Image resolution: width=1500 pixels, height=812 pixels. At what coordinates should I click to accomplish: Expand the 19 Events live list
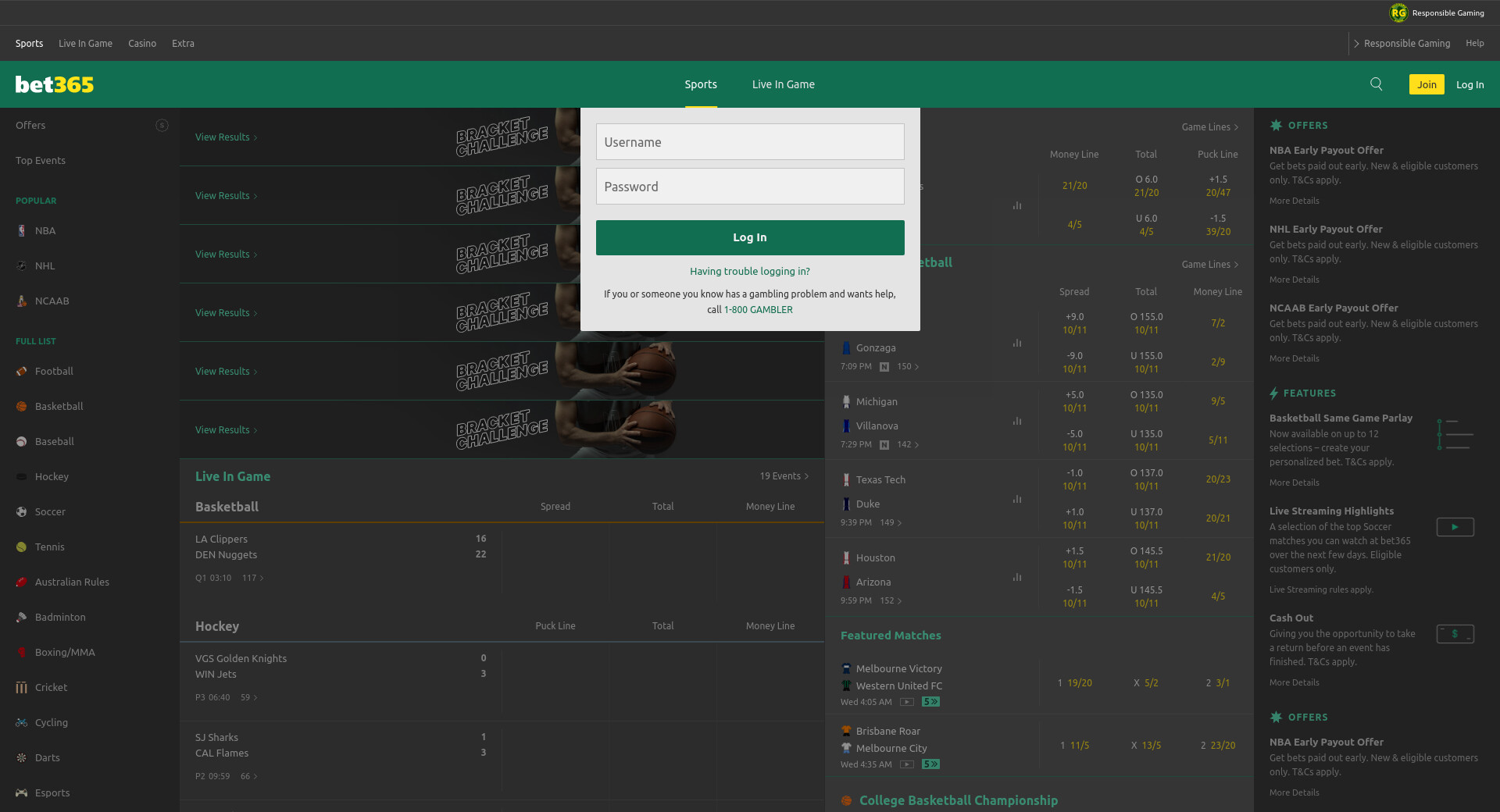coord(784,476)
